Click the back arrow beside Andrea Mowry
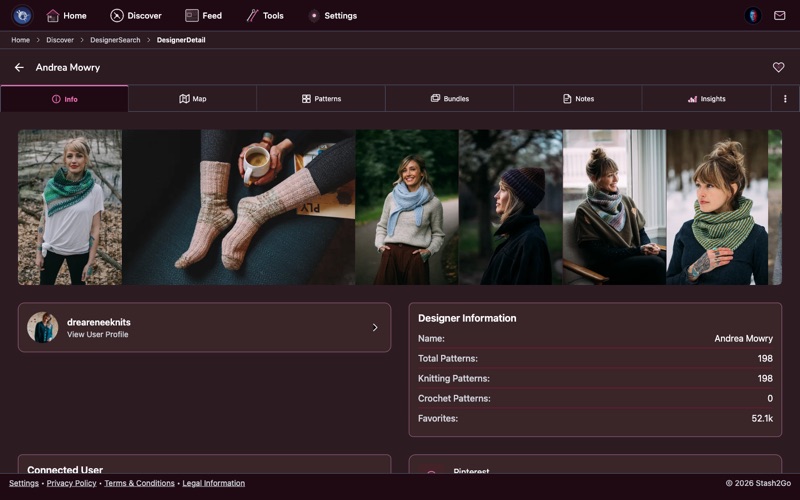This screenshot has height=500, width=800. tap(19, 67)
